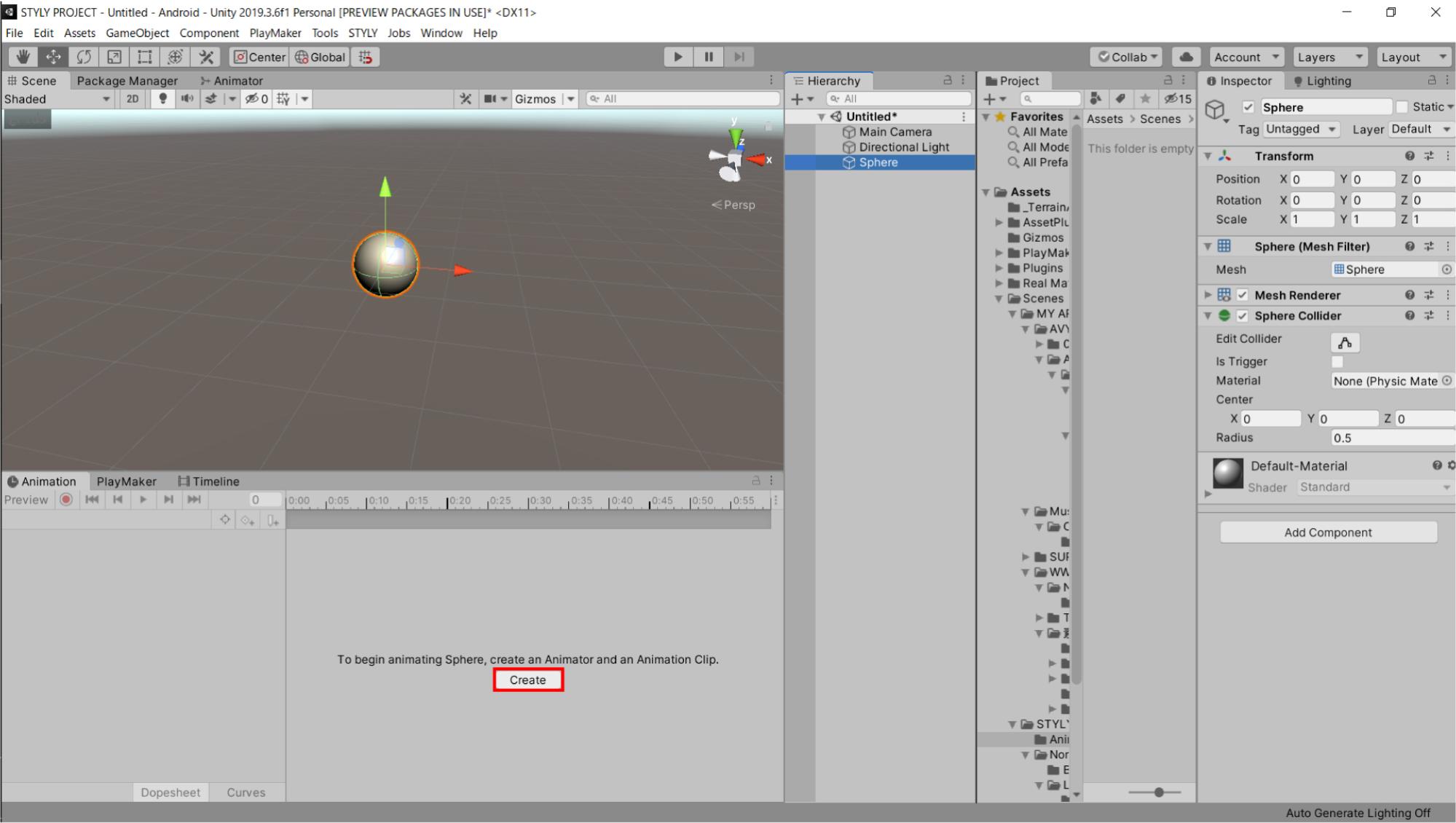Image resolution: width=1456 pixels, height=823 pixels.
Task: Switch to the Package Manager tab
Action: click(x=127, y=81)
